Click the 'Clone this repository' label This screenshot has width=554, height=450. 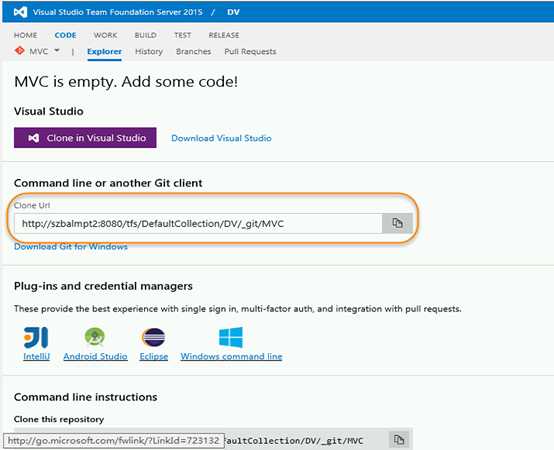click(59, 419)
